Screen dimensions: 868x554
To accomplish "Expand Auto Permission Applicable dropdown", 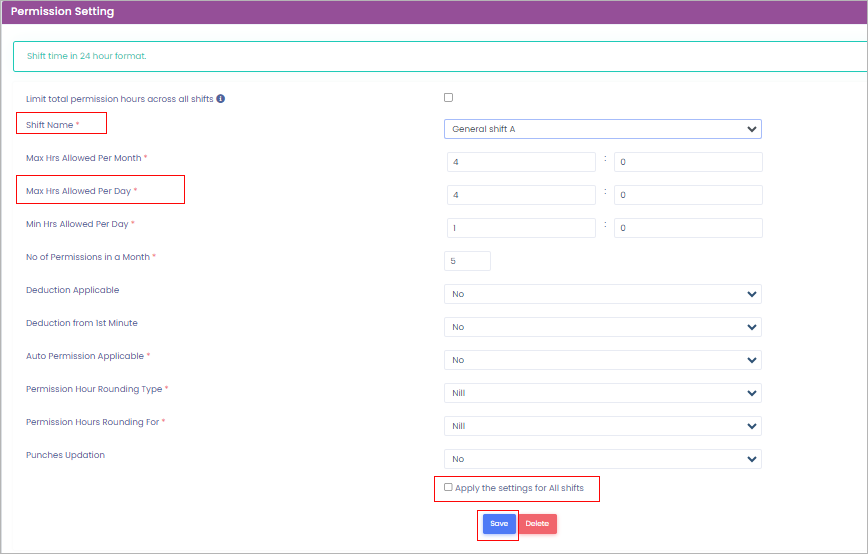I will (602, 360).
